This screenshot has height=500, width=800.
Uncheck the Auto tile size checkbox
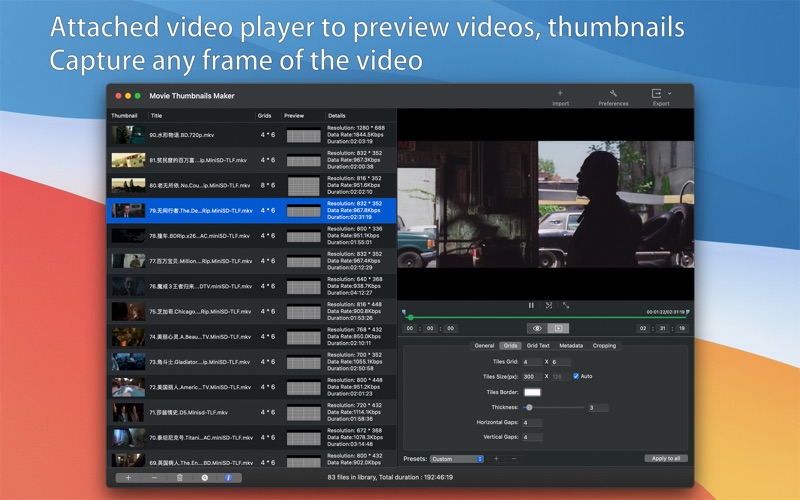click(x=576, y=376)
